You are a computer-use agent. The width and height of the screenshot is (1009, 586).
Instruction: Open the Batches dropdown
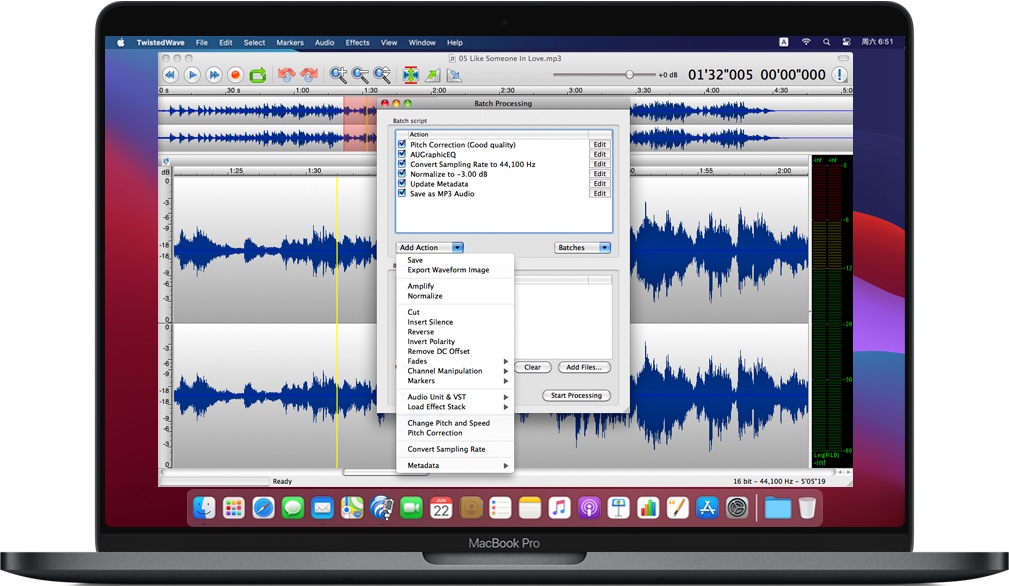click(x=582, y=247)
